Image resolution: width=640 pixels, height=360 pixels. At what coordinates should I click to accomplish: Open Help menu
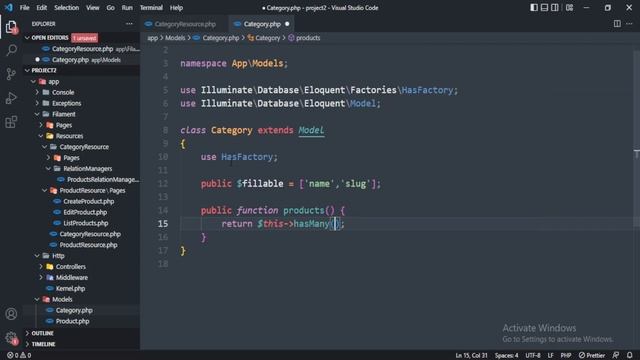click(176, 8)
